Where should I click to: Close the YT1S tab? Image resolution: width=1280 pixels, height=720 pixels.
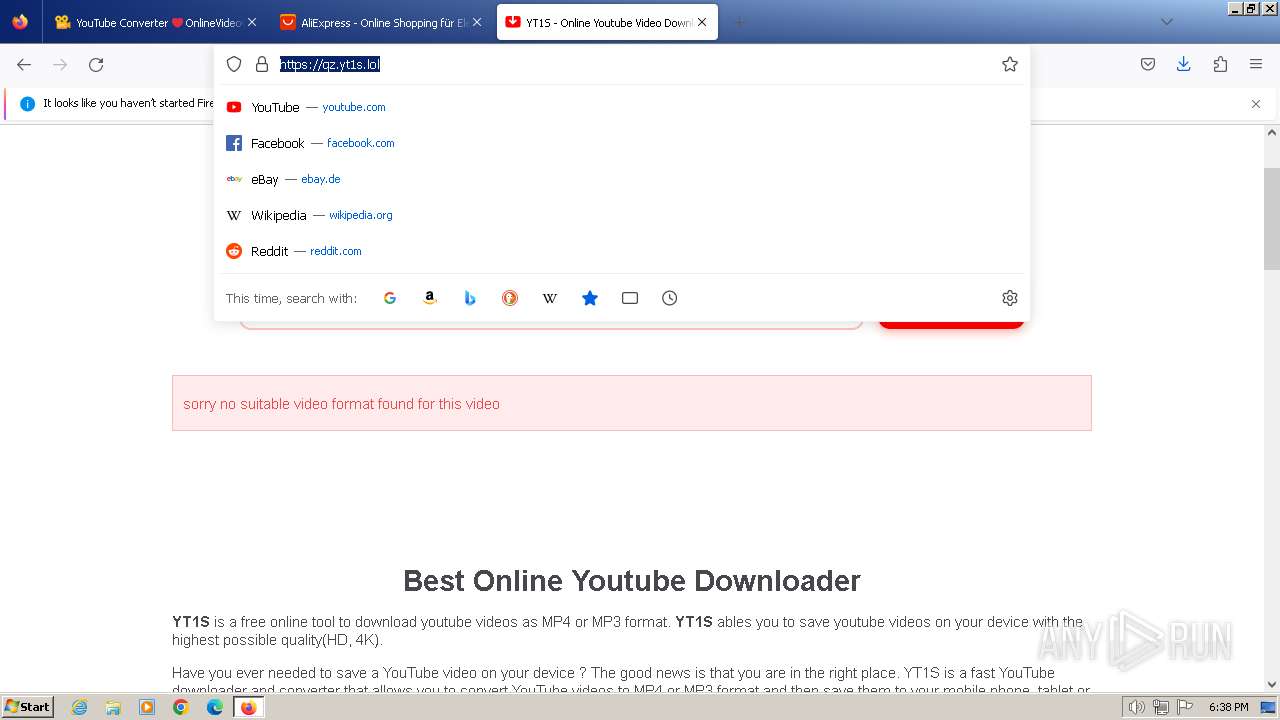pos(702,22)
